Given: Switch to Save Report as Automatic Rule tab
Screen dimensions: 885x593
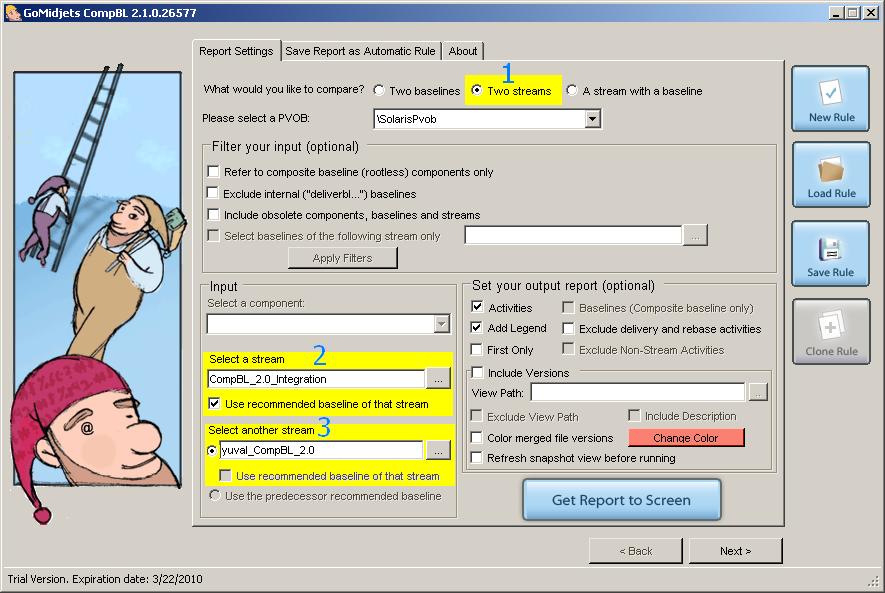Looking at the screenshot, I should 360,51.
